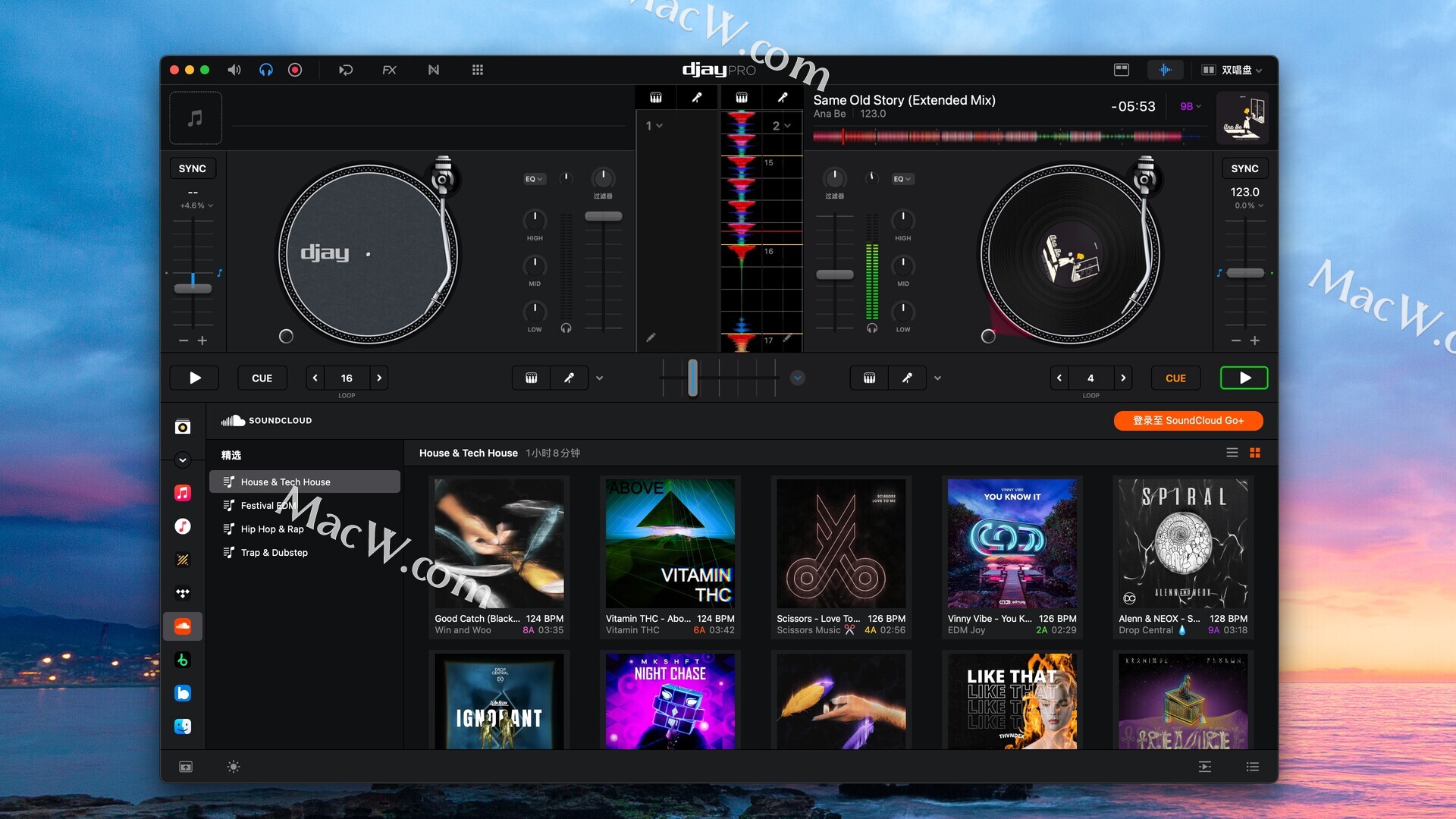The width and height of the screenshot is (1456, 819).
Task: Select House & Tech House playlist
Action: [305, 482]
